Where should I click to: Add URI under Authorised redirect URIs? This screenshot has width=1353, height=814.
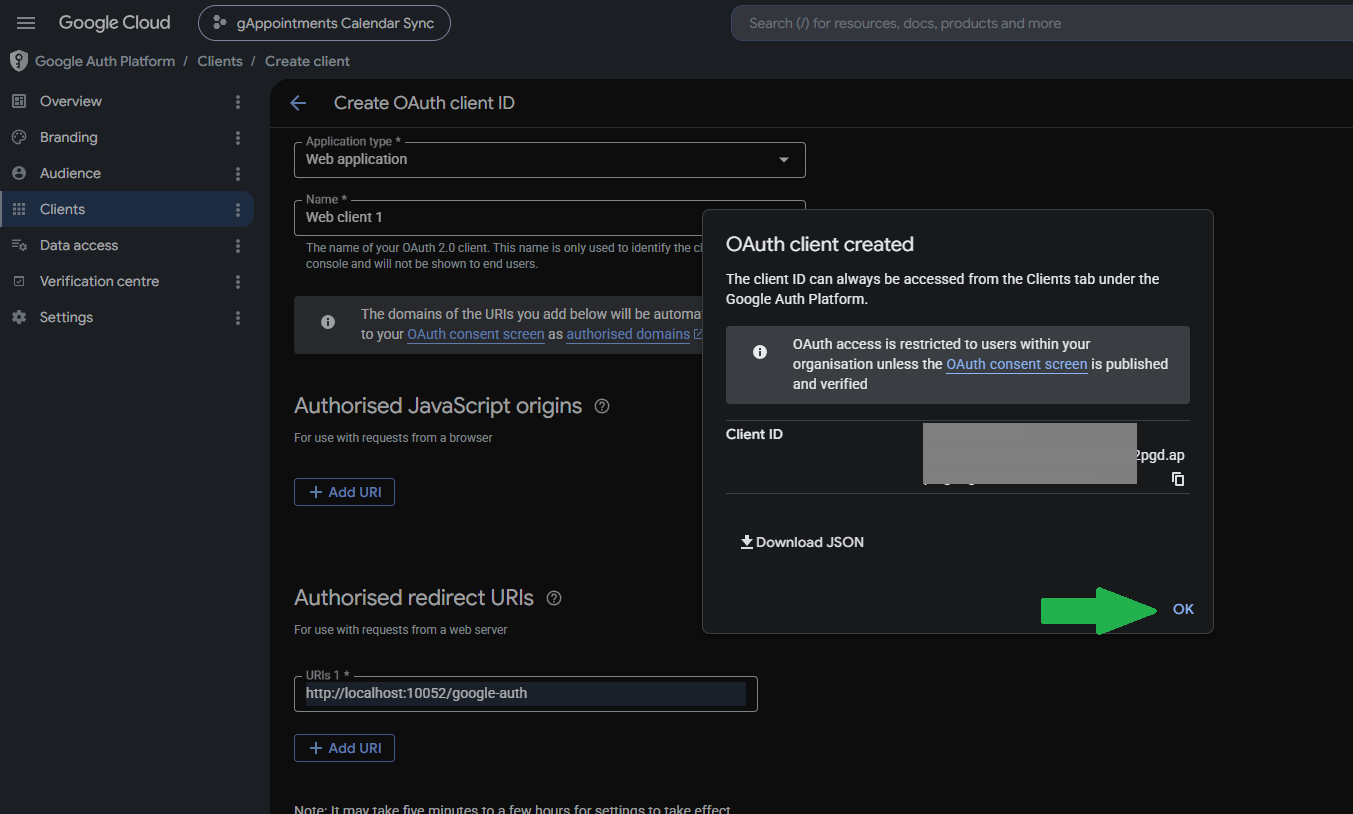344,748
